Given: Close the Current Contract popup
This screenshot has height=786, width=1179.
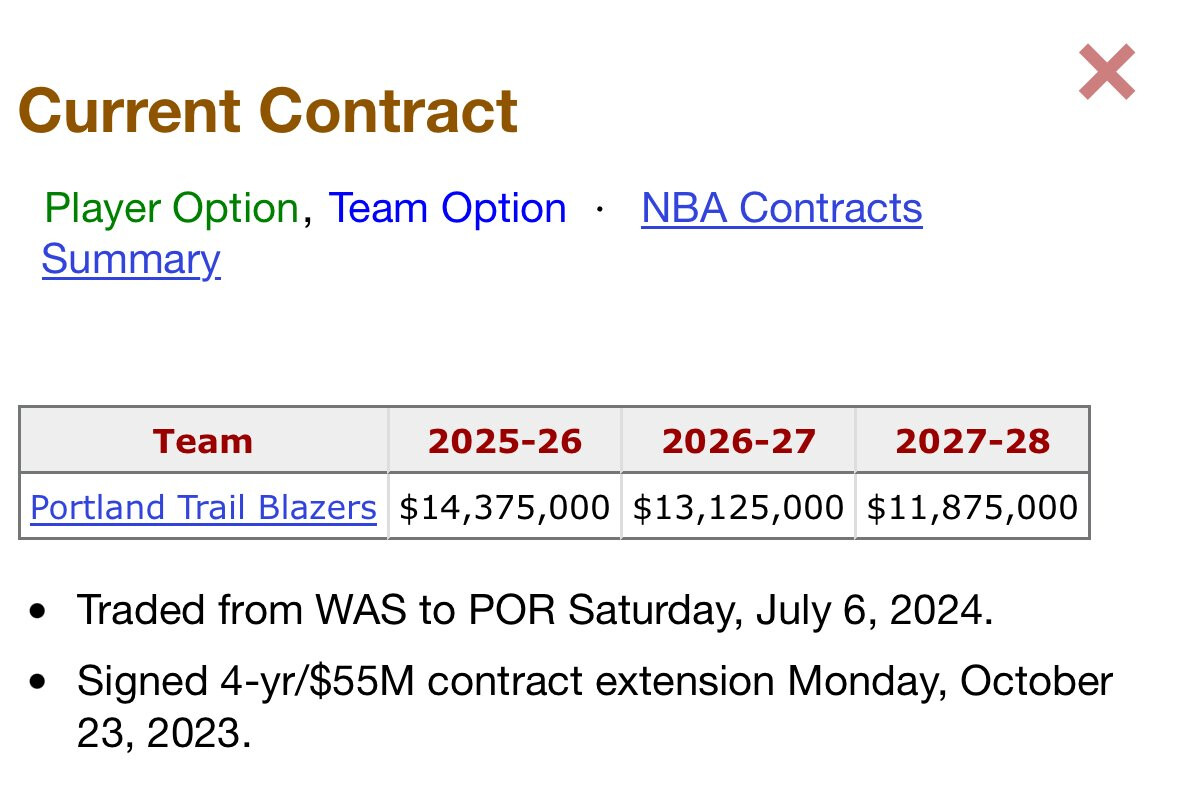Looking at the screenshot, I should coord(1107,72).
